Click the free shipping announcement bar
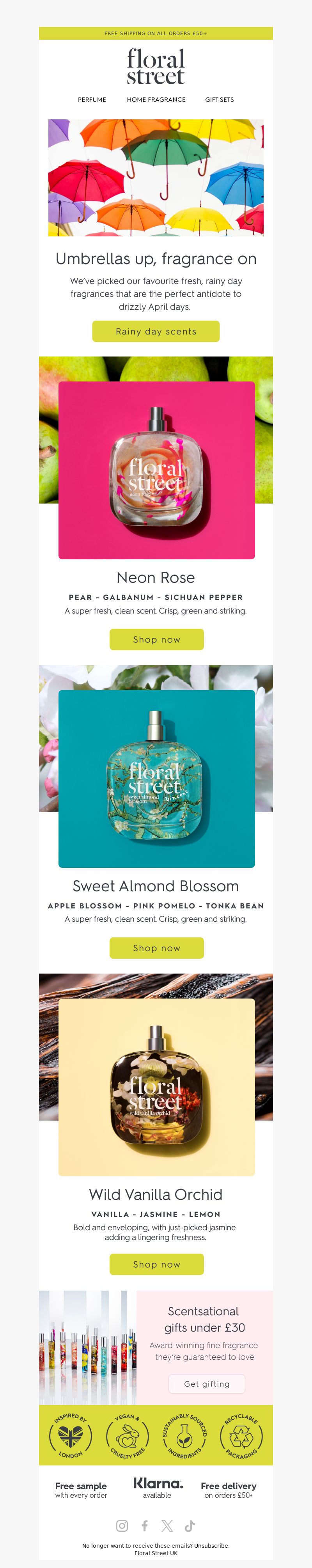The width and height of the screenshot is (312, 1568). pos(156,34)
